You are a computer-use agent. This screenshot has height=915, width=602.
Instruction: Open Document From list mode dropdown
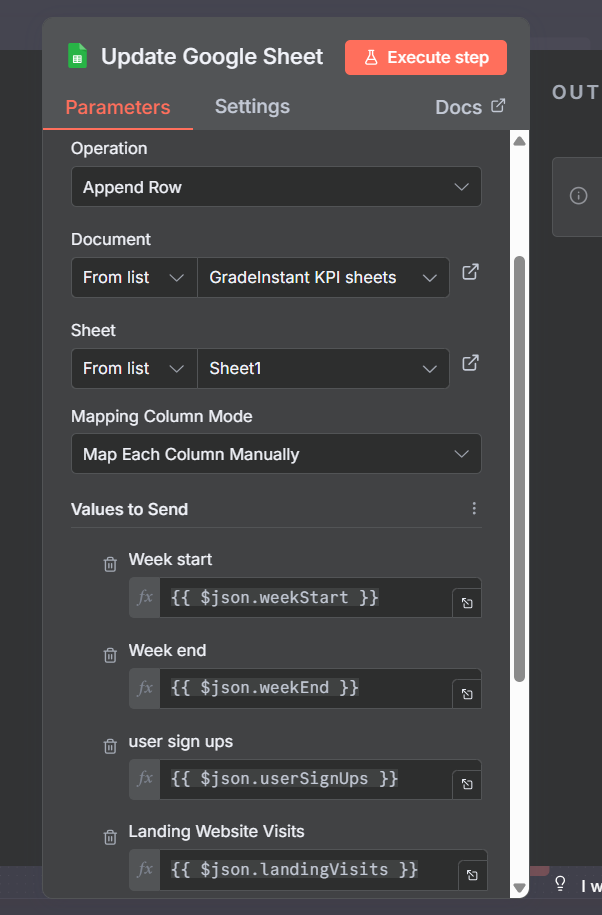click(x=133, y=278)
